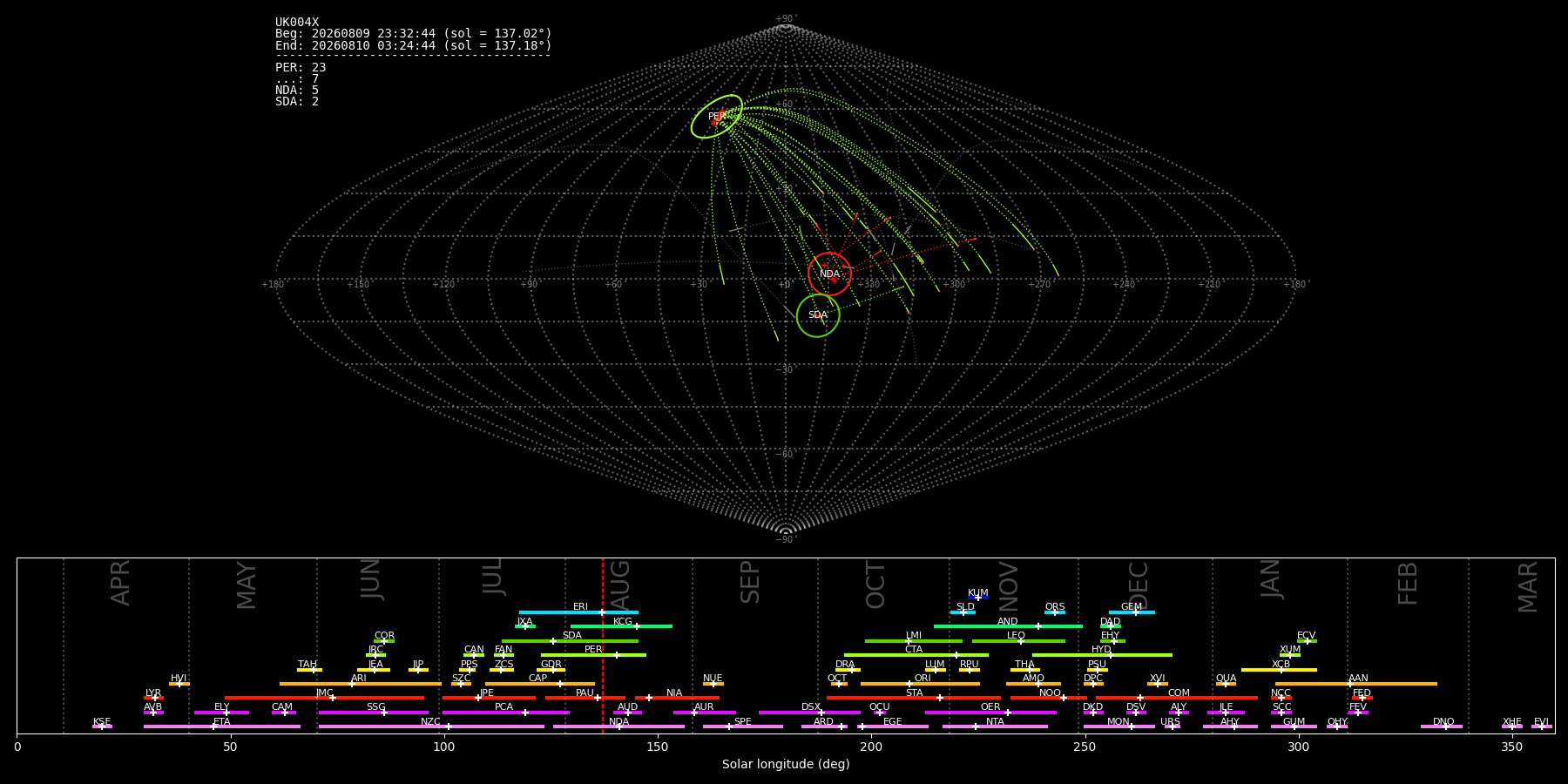
Task: Click the PER radiant ellipse on the sky map
Action: tap(717, 117)
